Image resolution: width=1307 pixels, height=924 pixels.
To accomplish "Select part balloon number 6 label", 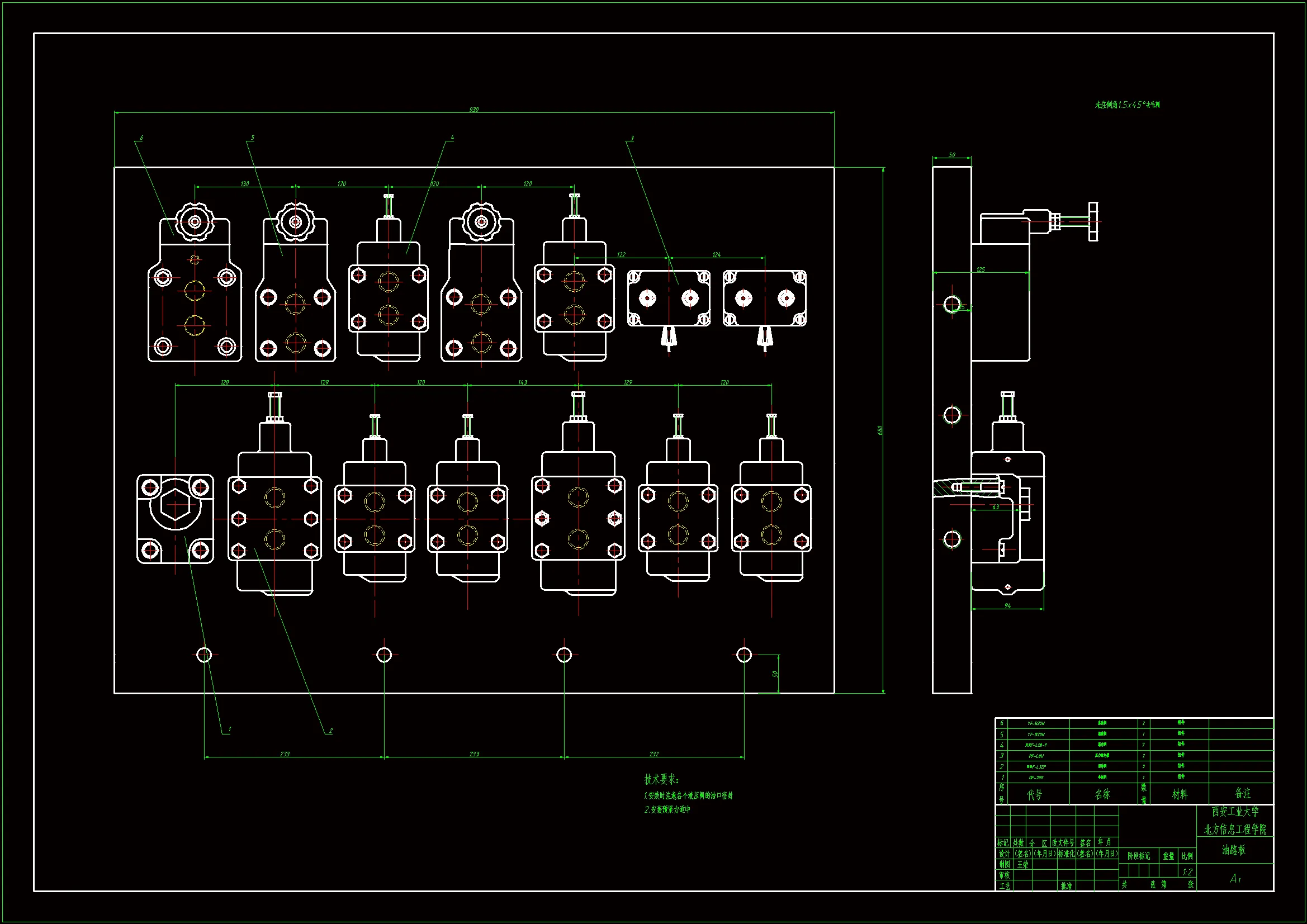I will point(141,138).
